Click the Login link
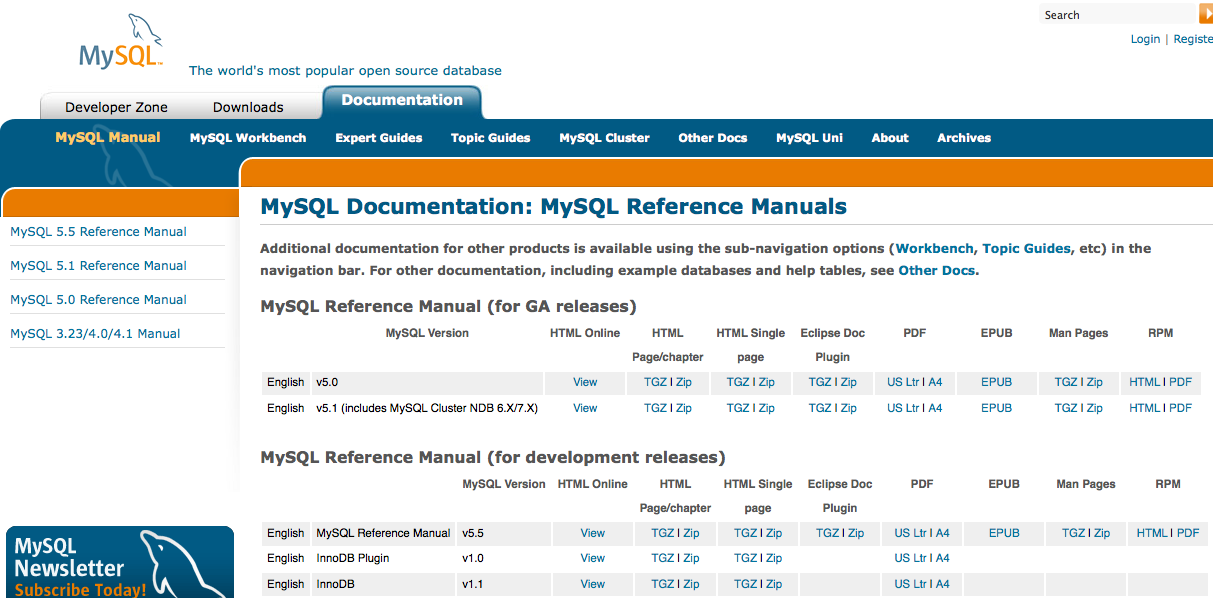 coord(1145,39)
